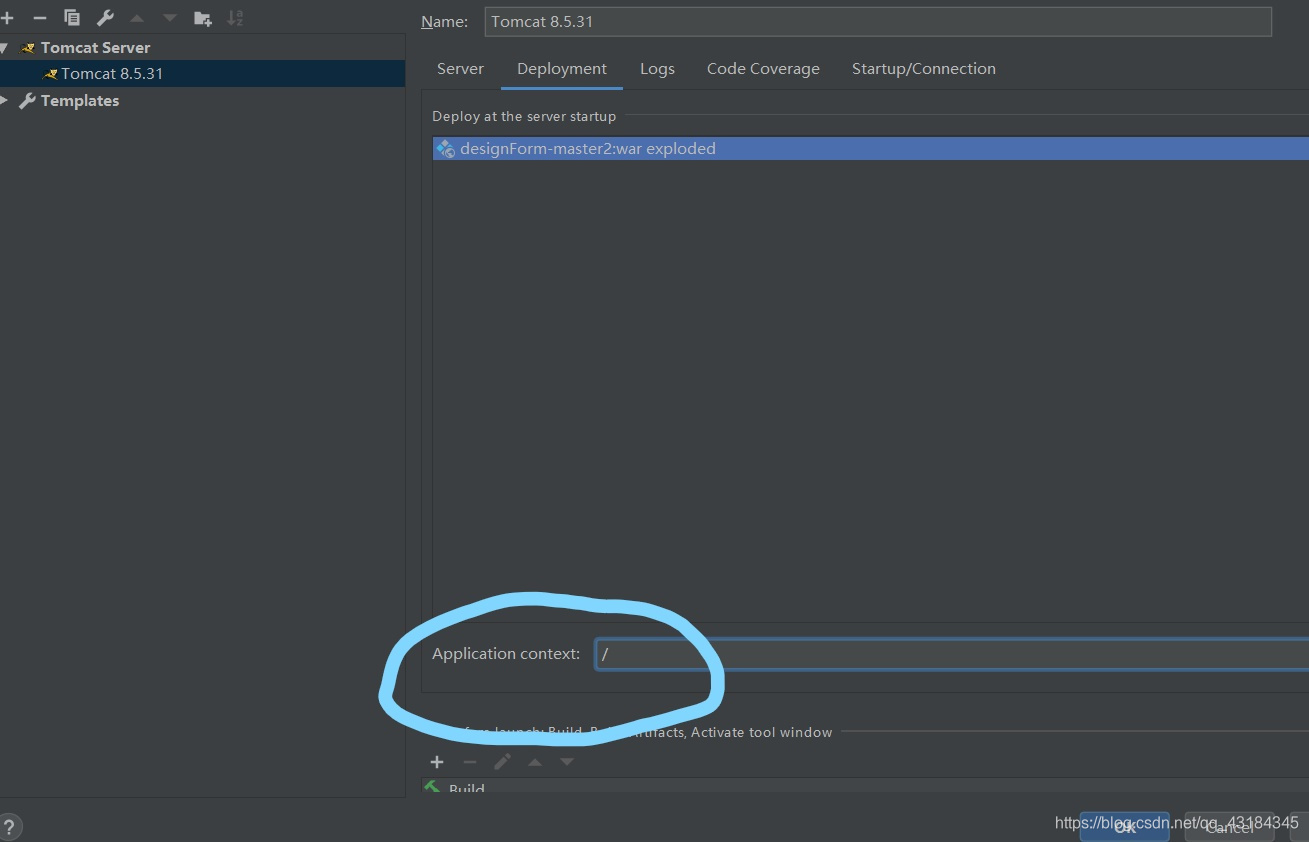Image resolution: width=1309 pixels, height=842 pixels.
Task: Click the Remove Configuration minus icon
Action: (40, 18)
